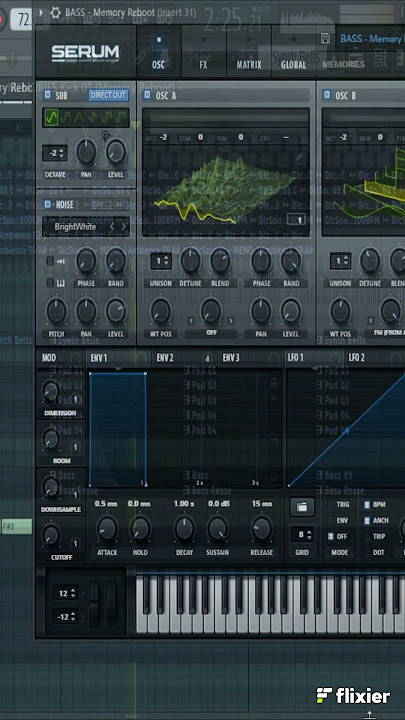This screenshot has width=405, height=720.
Task: Toggle SUB oscillator DIRECT OUT button
Action: [x=108, y=96]
